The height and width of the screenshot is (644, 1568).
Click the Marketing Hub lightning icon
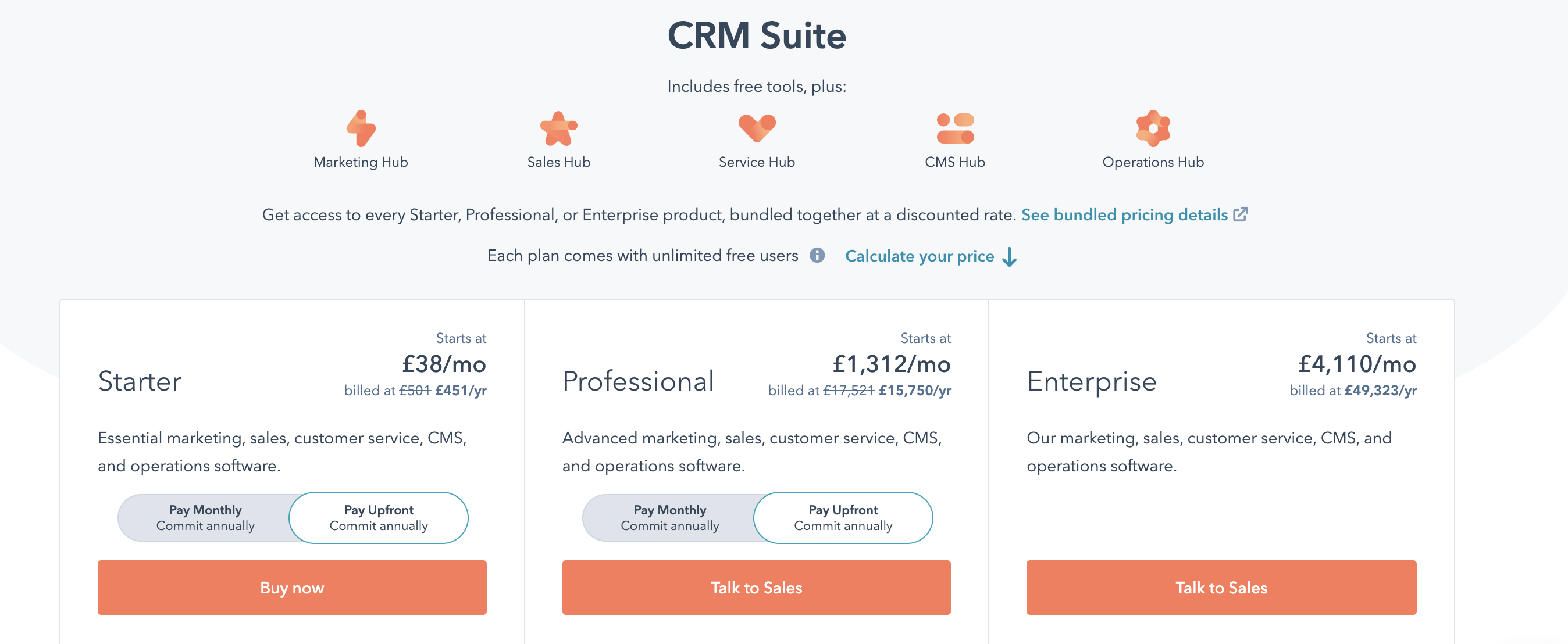pyautogui.click(x=361, y=128)
